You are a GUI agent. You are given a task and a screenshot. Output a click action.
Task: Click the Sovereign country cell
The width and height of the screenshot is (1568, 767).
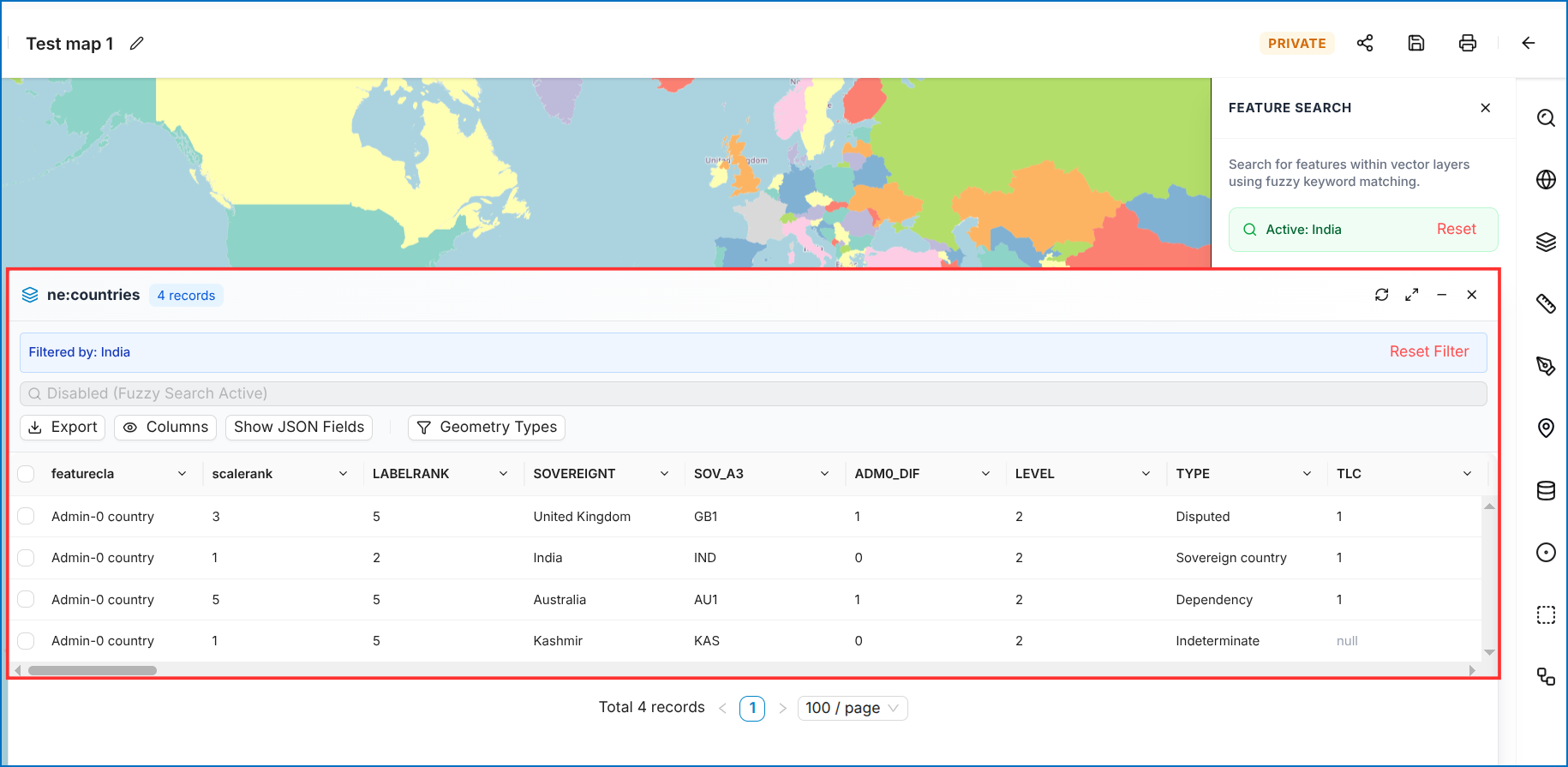1231,558
